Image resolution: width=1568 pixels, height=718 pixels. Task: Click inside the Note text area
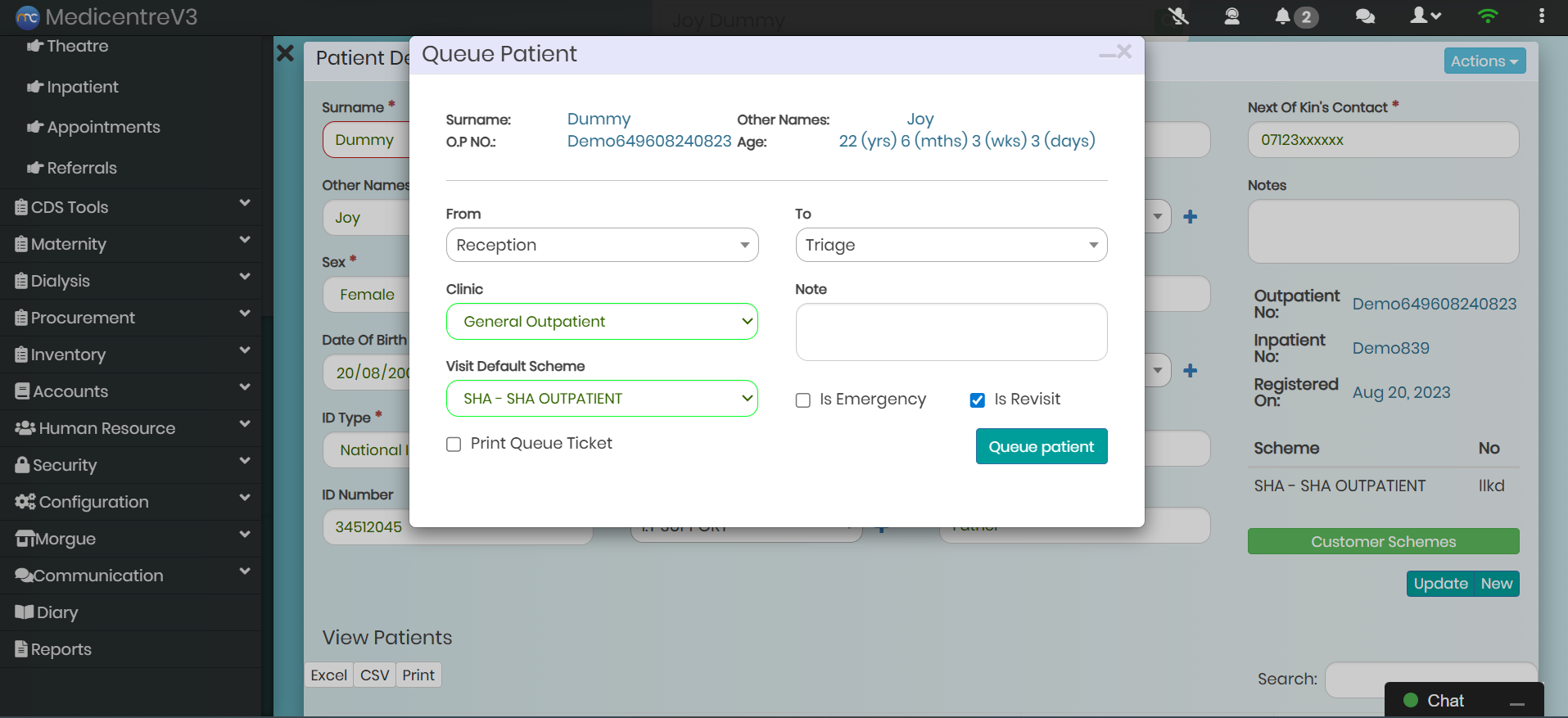coord(951,332)
